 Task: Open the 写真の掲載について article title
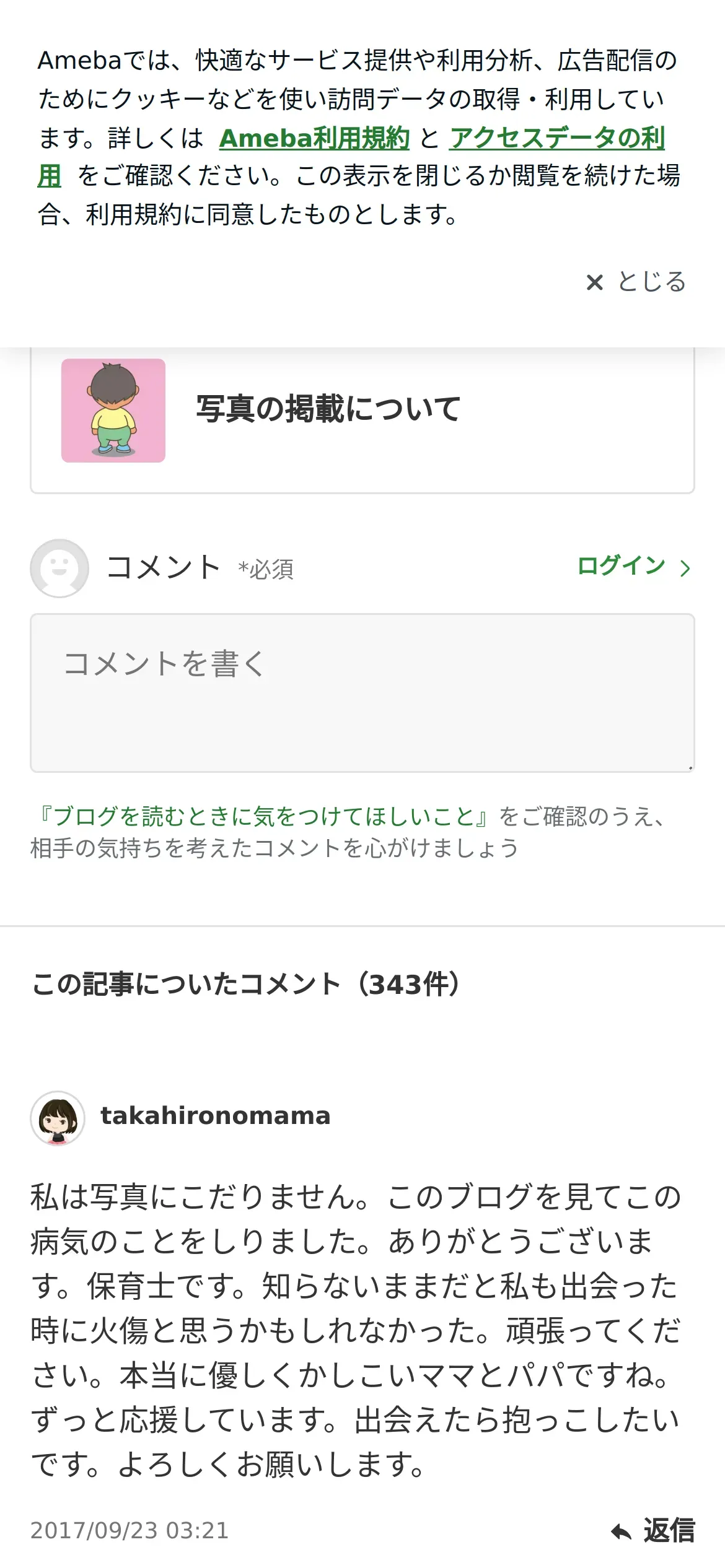(328, 409)
